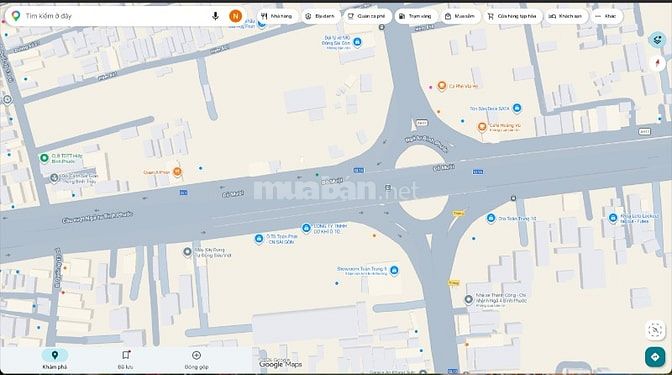This screenshot has height=375, width=672.
Task: Click the bus stop icon near Ôtô Toàn Trung 10
Action: [513, 198]
